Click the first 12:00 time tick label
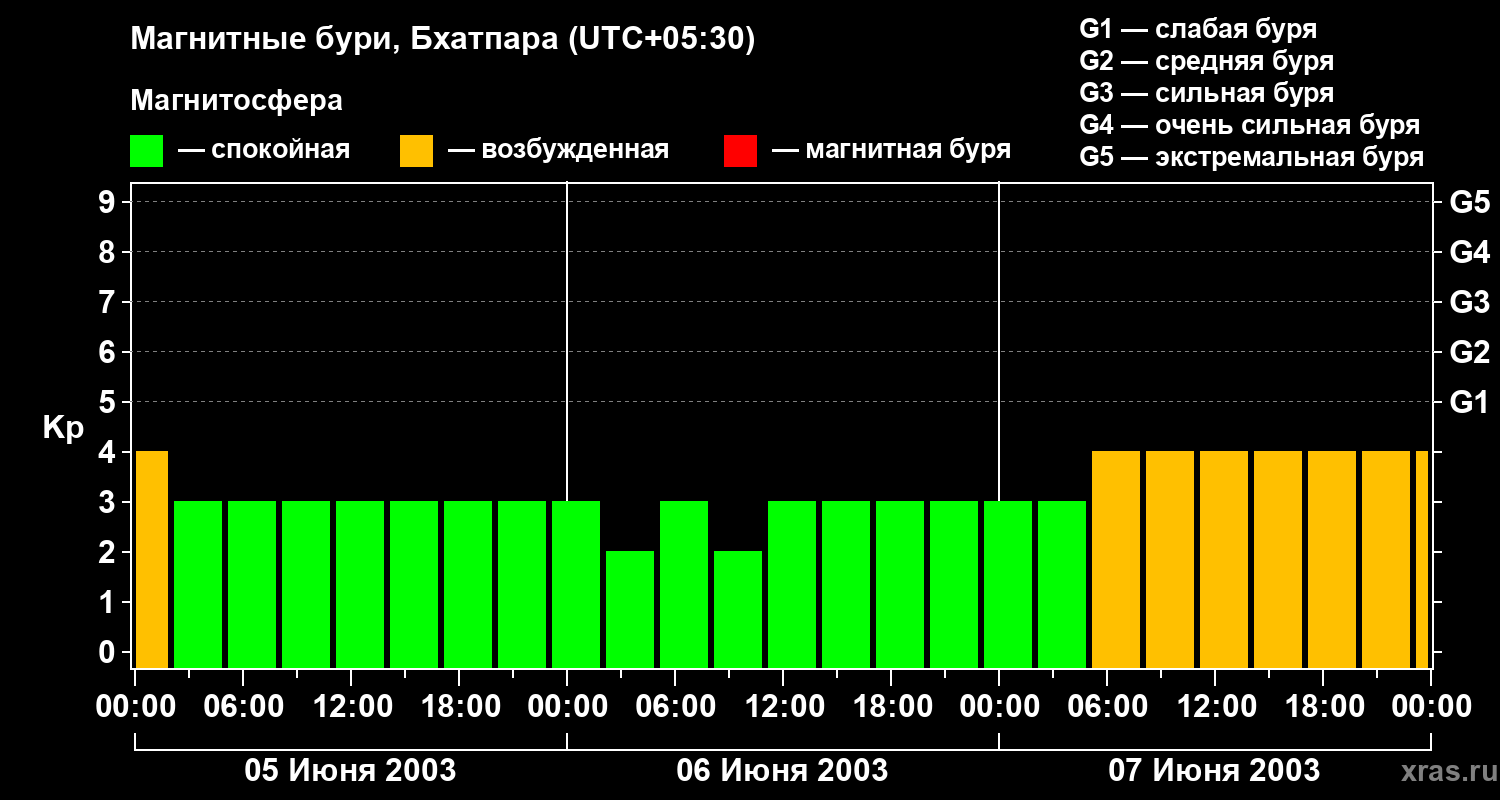The height and width of the screenshot is (800, 1500). pos(352,707)
